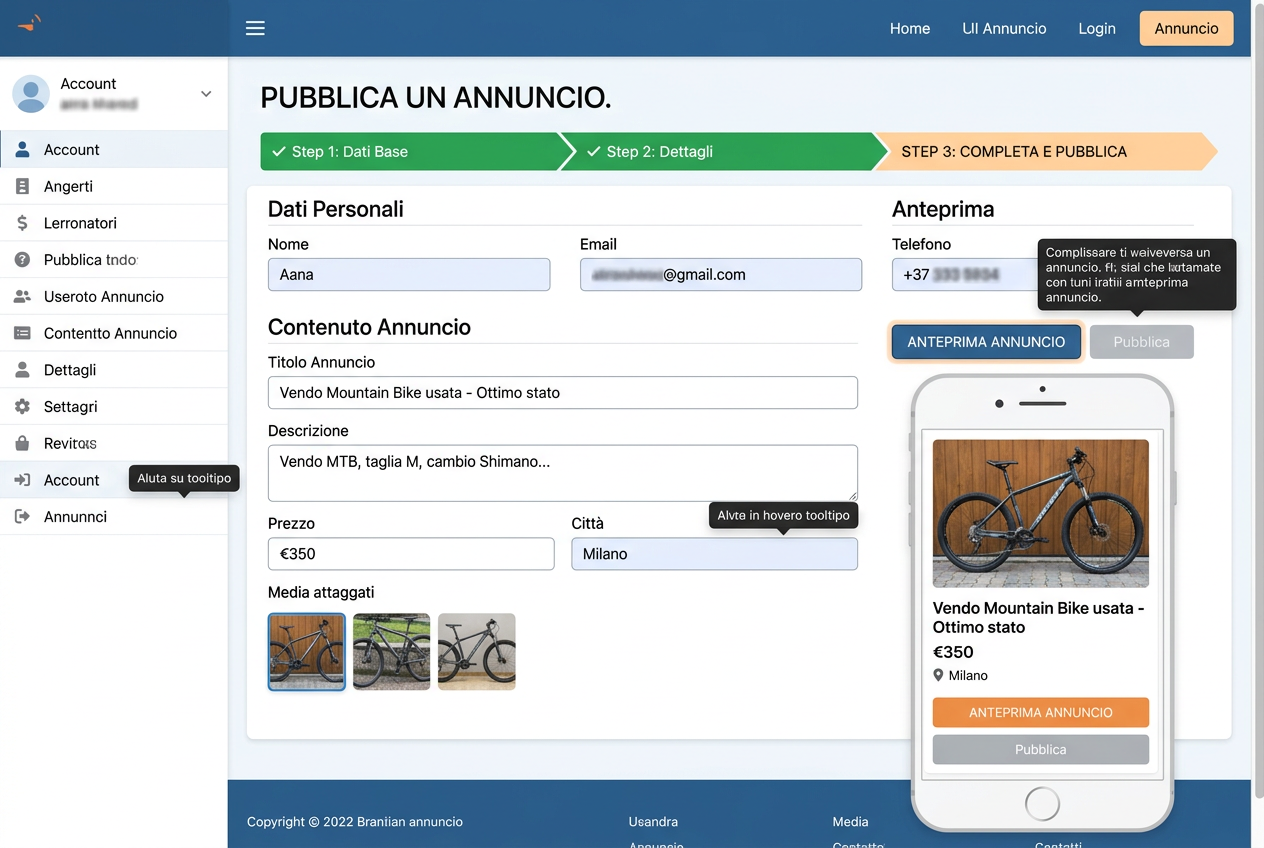Click the 'Aluta su tooitipo' tooltip
This screenshot has height=848, width=1264.
[184, 478]
